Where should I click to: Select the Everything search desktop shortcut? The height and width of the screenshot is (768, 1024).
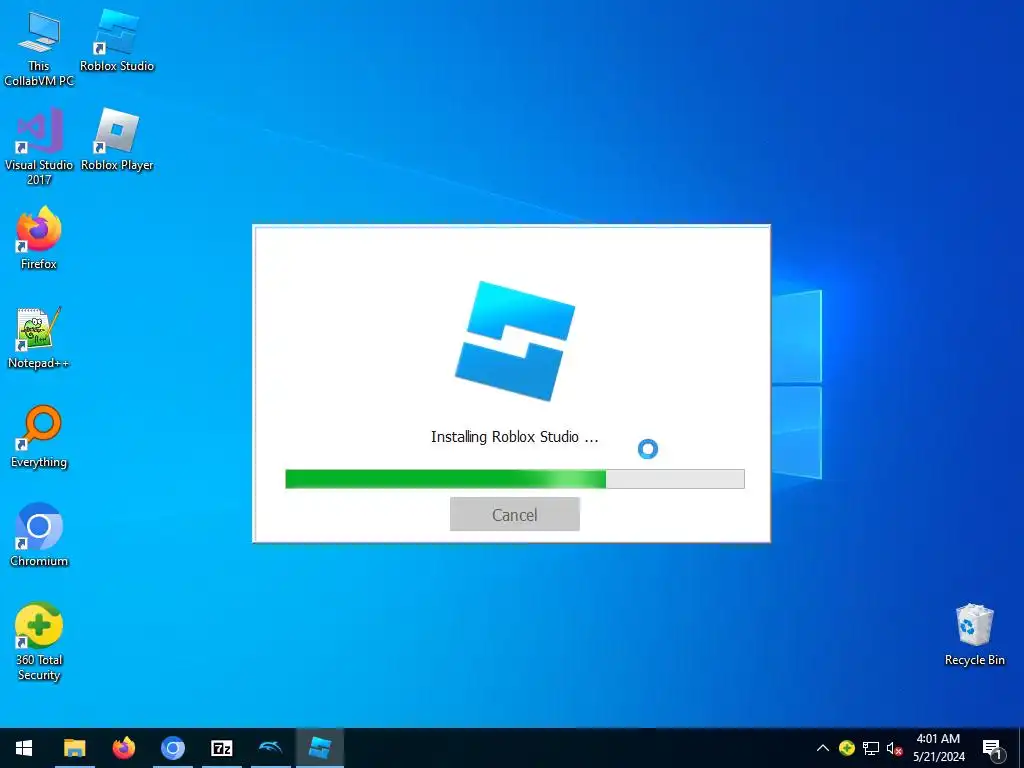point(39,437)
